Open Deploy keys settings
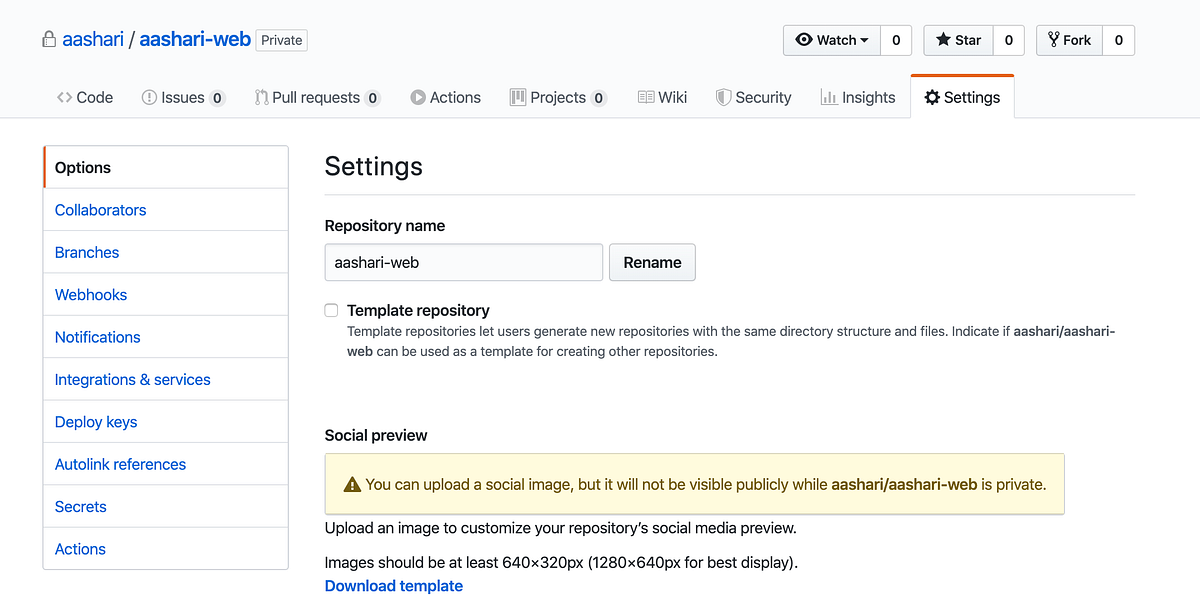Image resolution: width=1200 pixels, height=596 pixels. [x=96, y=422]
